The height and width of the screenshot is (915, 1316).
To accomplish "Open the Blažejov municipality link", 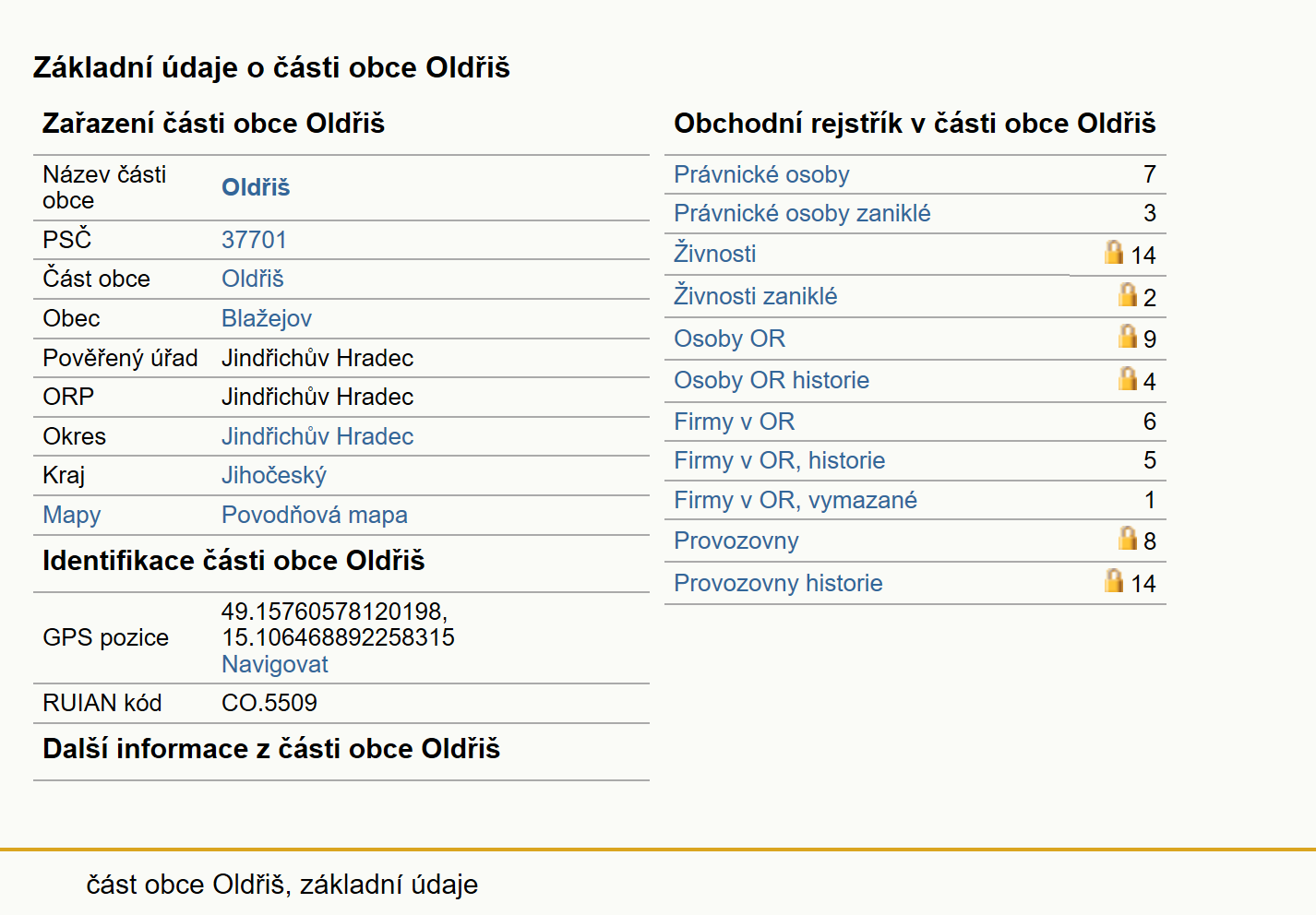I will pyautogui.click(x=267, y=318).
